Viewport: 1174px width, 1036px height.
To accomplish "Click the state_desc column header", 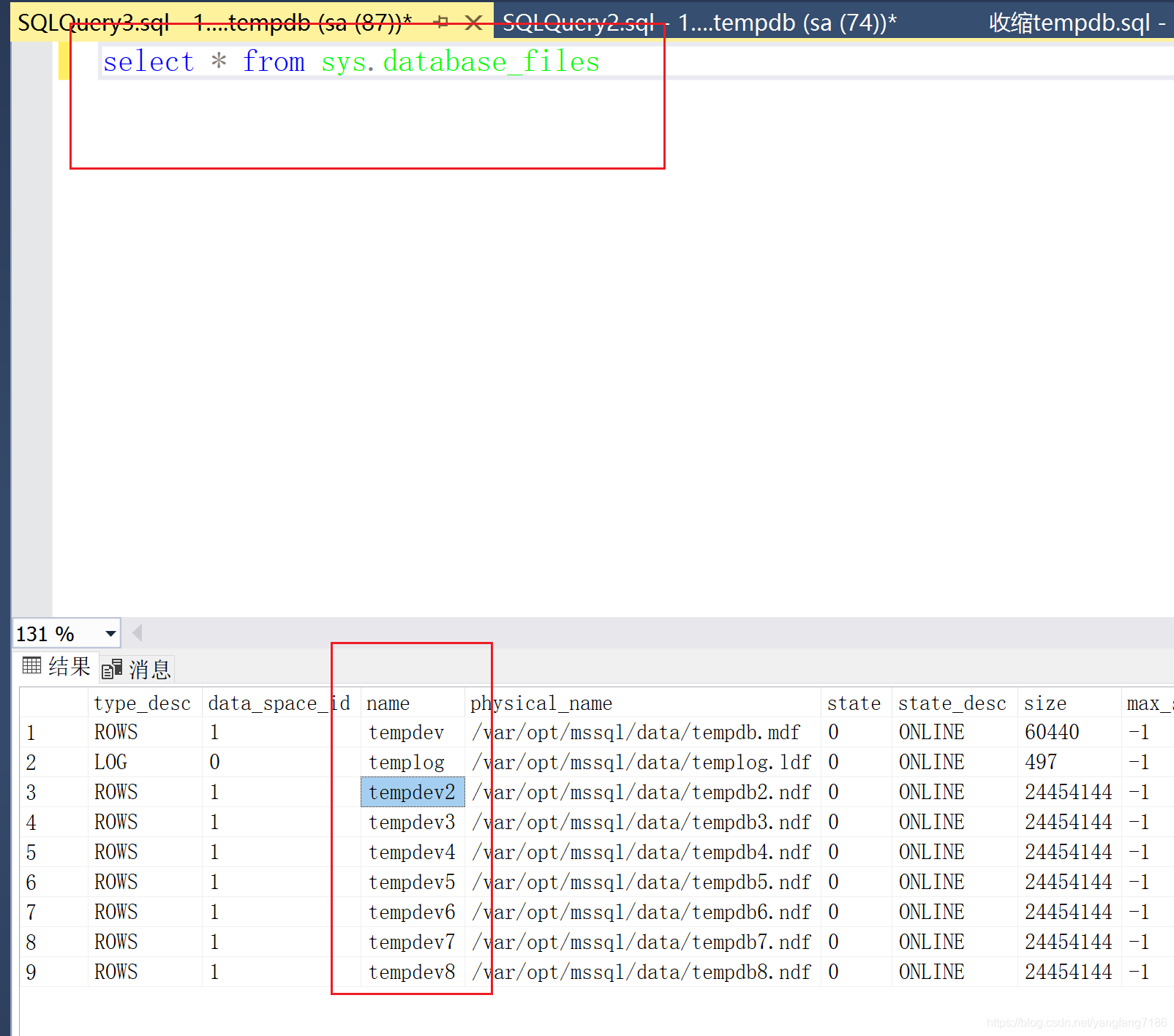I will pyautogui.click(x=952, y=703).
